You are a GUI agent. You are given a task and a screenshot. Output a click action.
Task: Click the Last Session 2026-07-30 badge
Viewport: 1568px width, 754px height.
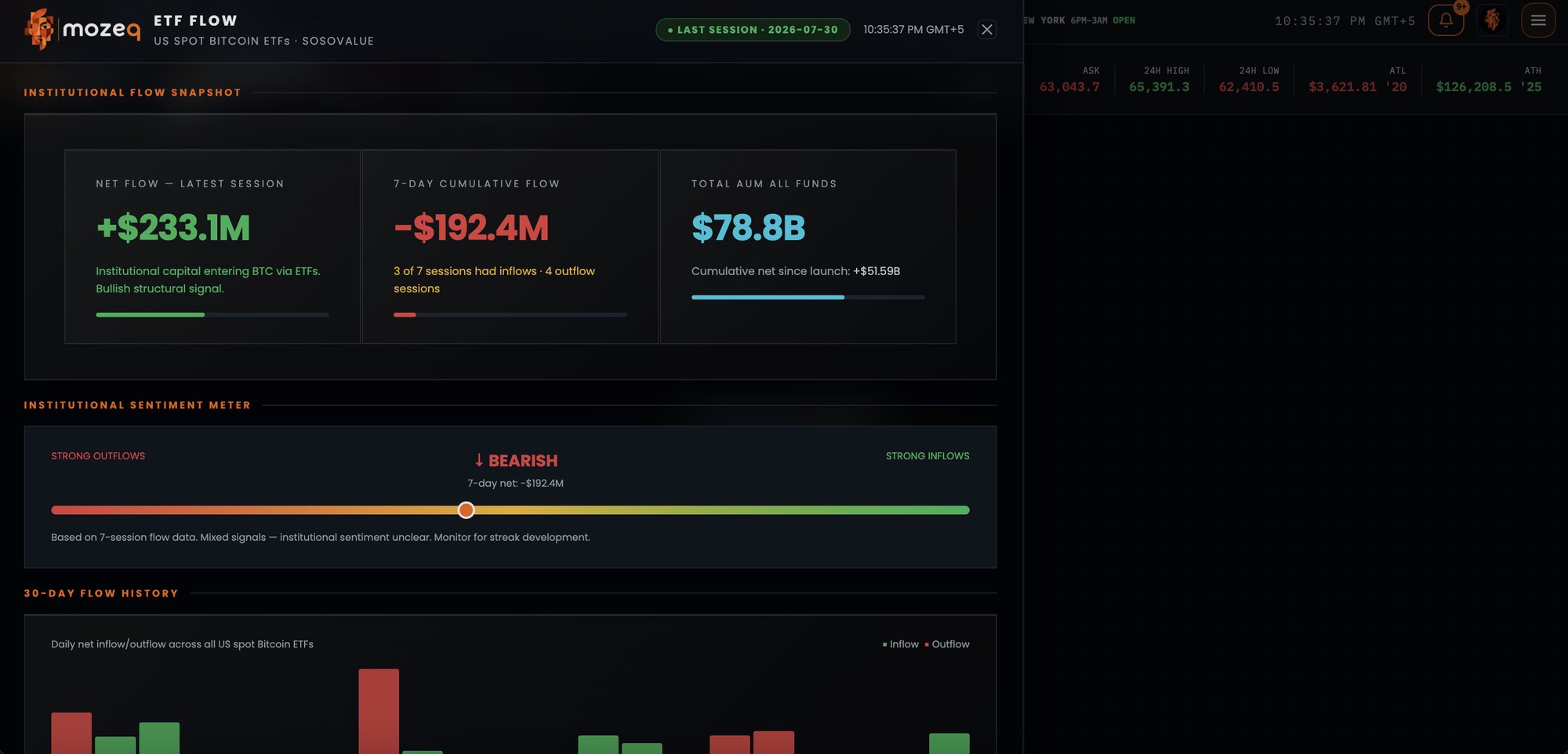tap(753, 30)
